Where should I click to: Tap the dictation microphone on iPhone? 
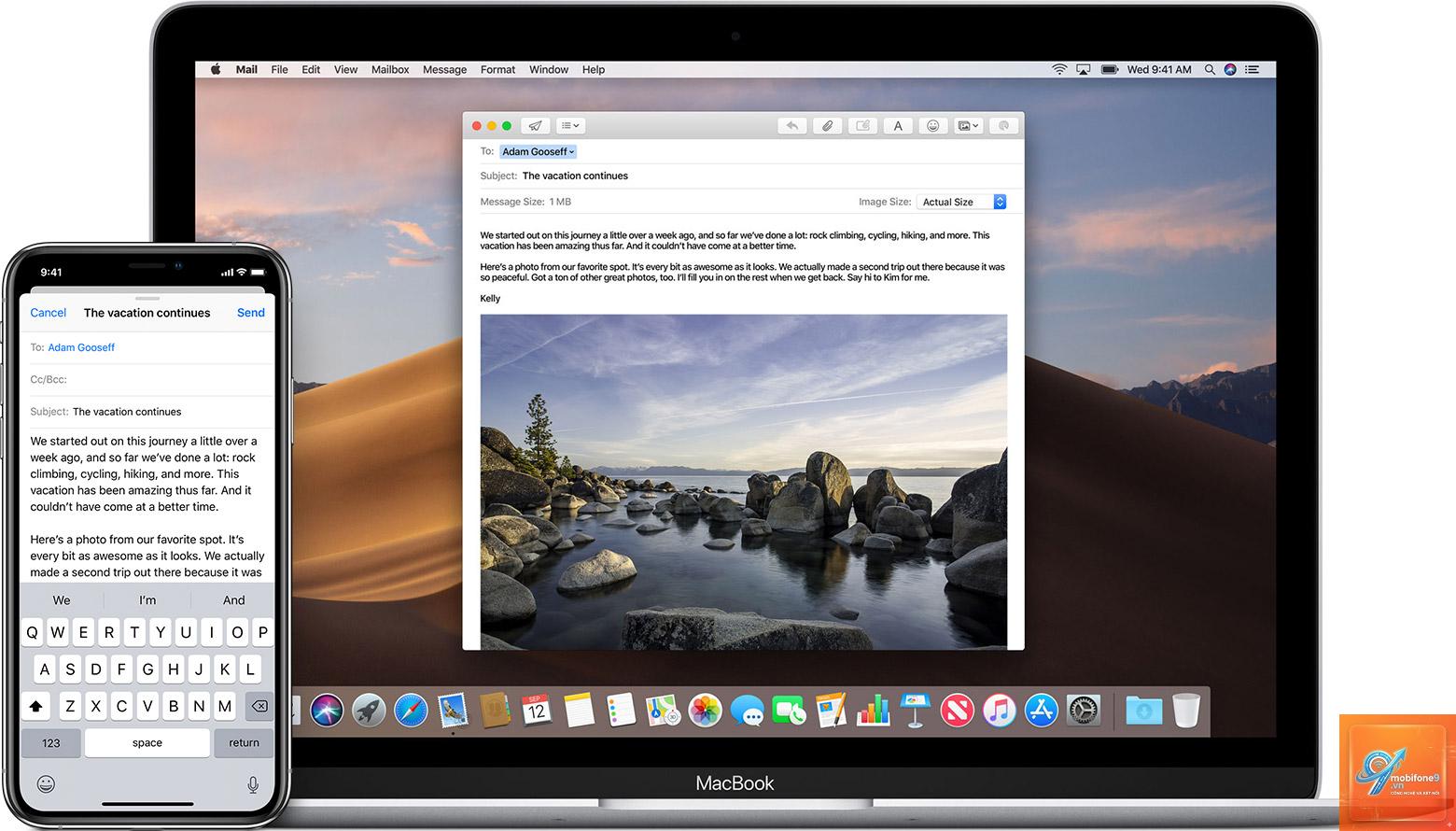(x=253, y=784)
